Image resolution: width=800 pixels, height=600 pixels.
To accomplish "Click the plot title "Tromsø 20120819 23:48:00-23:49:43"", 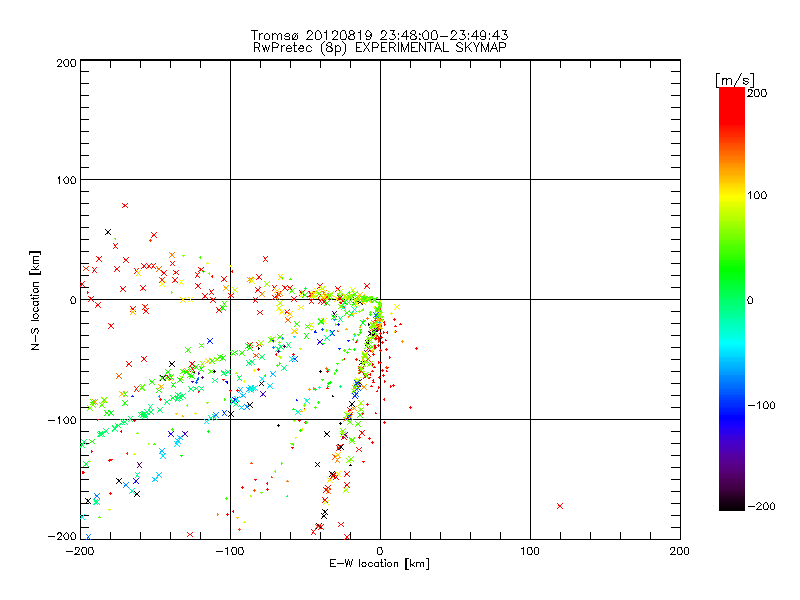I will click(x=379, y=35).
